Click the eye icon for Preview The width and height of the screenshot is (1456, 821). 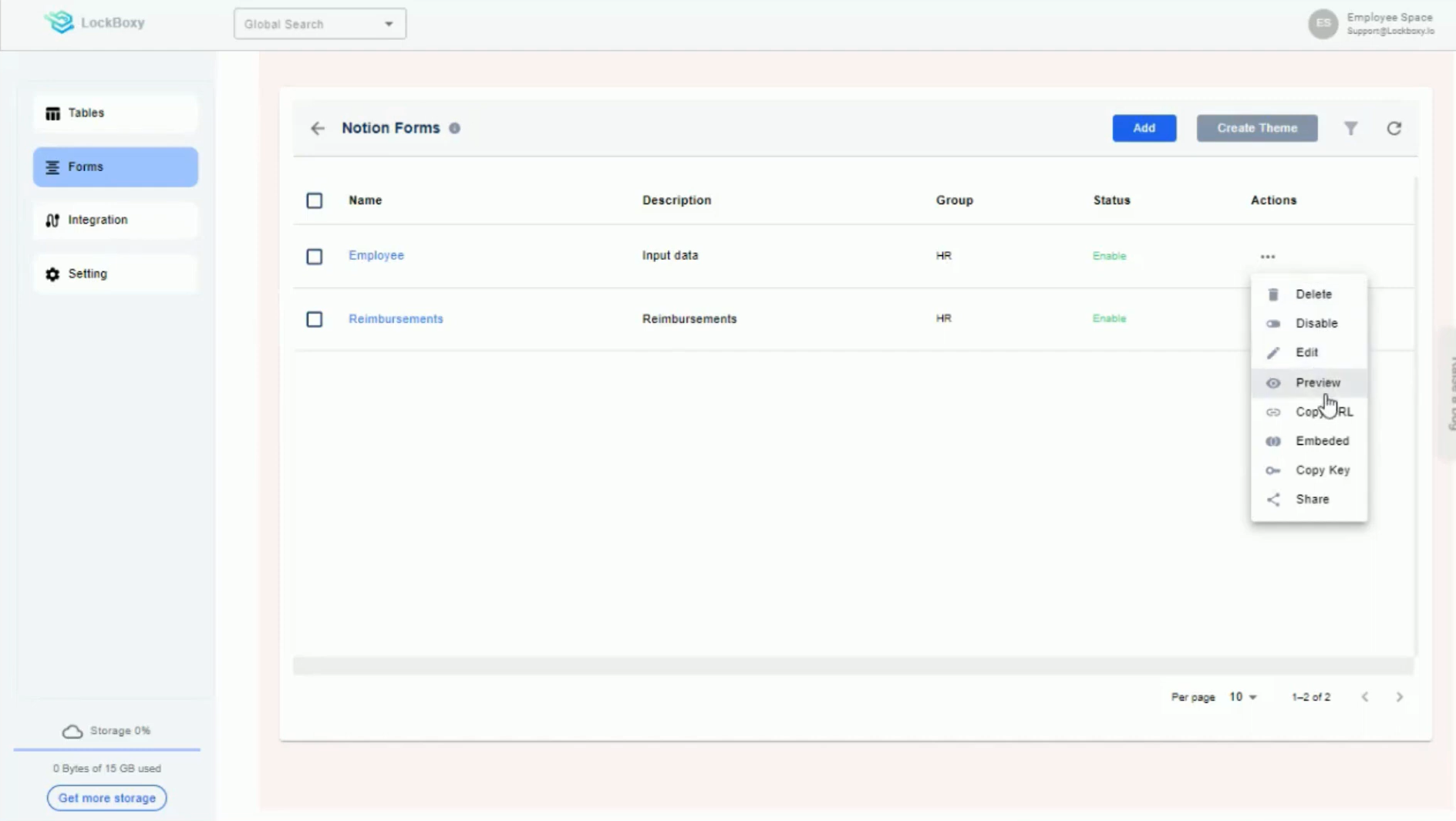[1273, 383]
